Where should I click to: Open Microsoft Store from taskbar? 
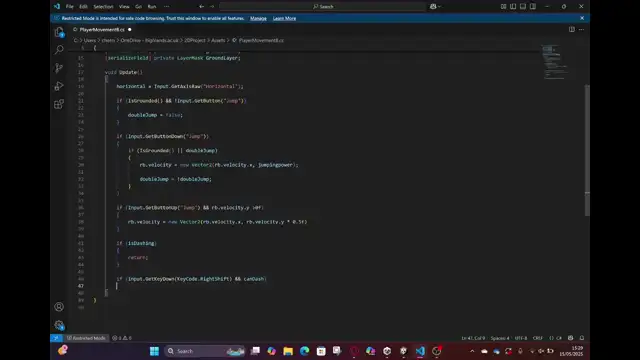(x=321, y=351)
